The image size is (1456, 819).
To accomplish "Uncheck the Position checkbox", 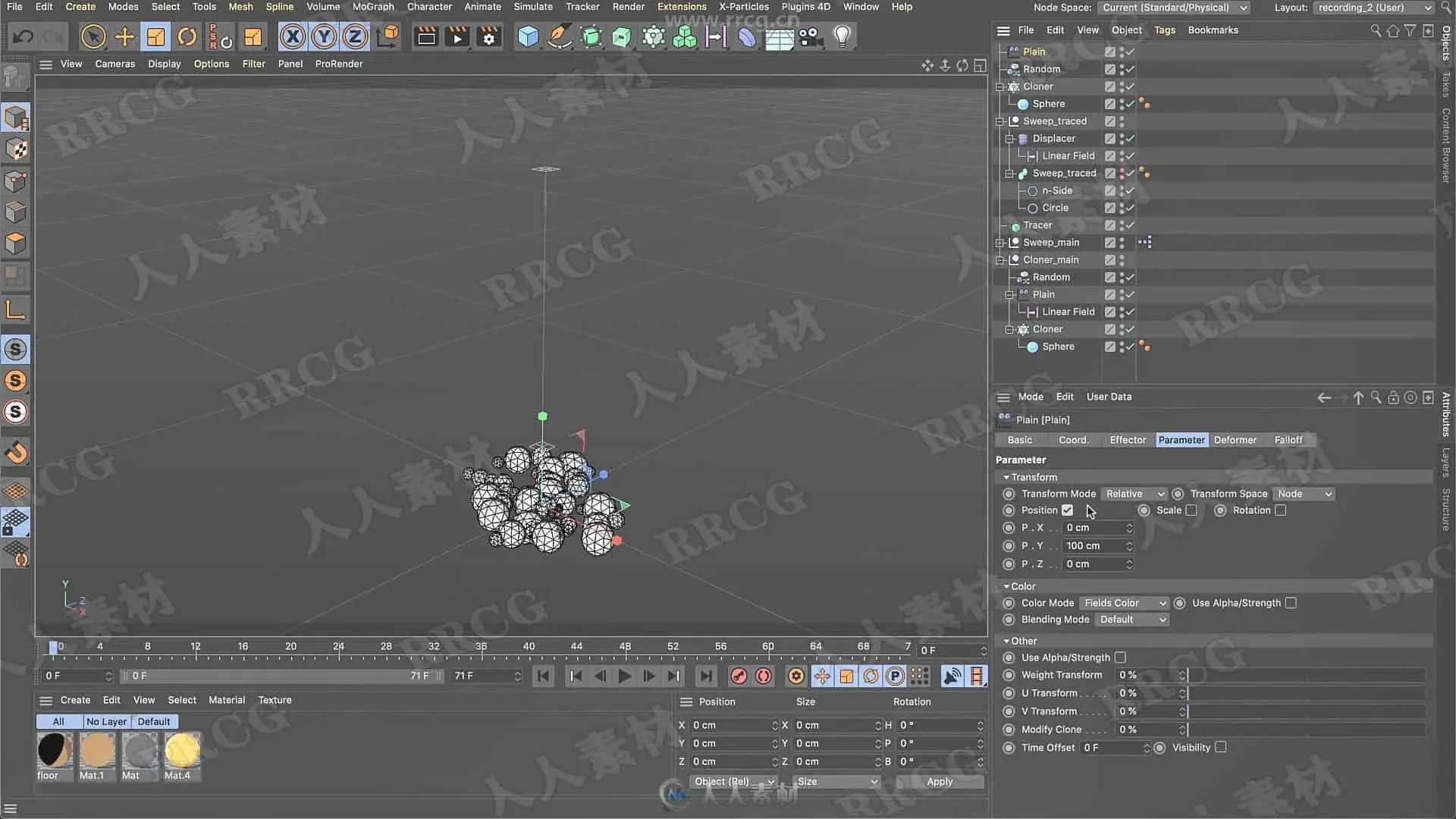I will click(1068, 510).
